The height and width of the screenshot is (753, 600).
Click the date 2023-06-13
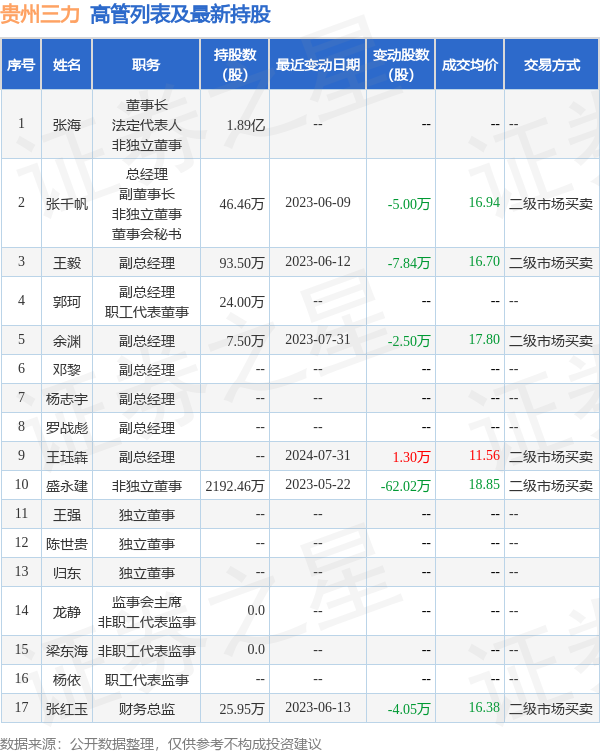[x=318, y=707]
